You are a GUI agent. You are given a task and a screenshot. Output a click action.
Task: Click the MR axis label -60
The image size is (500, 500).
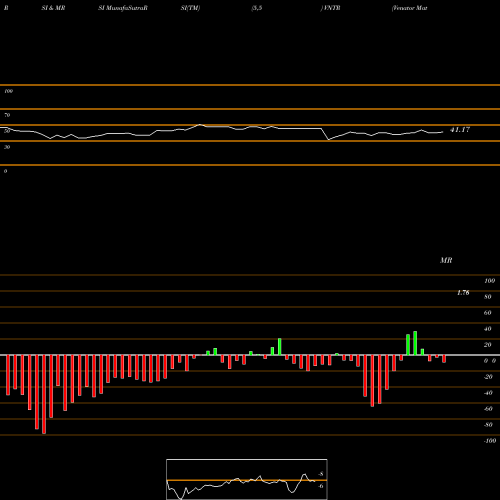coord(488,409)
